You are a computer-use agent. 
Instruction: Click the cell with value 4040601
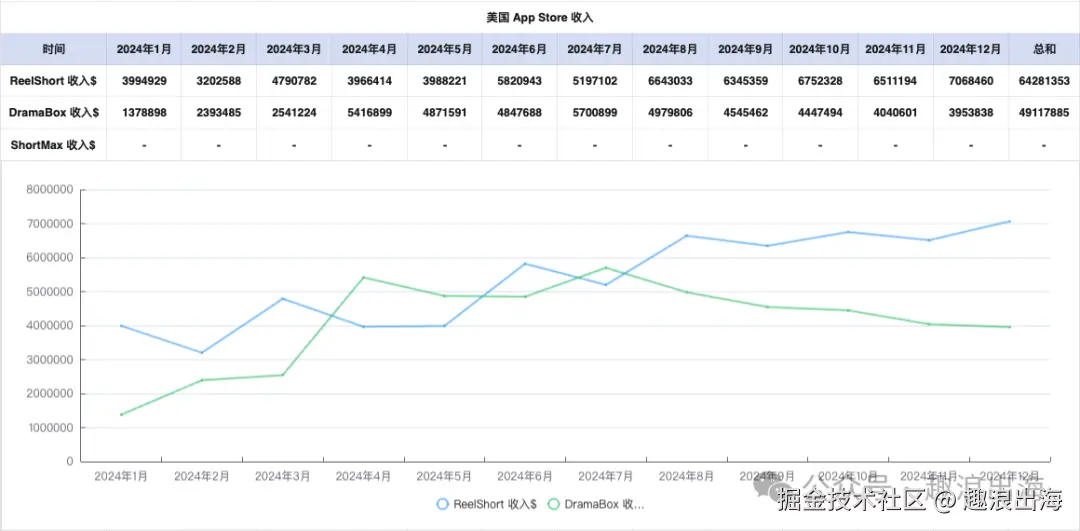pos(895,113)
